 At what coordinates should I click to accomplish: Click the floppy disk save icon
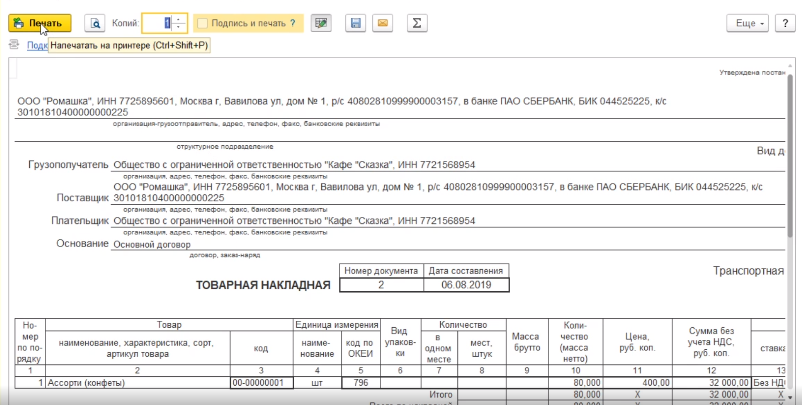(x=355, y=22)
